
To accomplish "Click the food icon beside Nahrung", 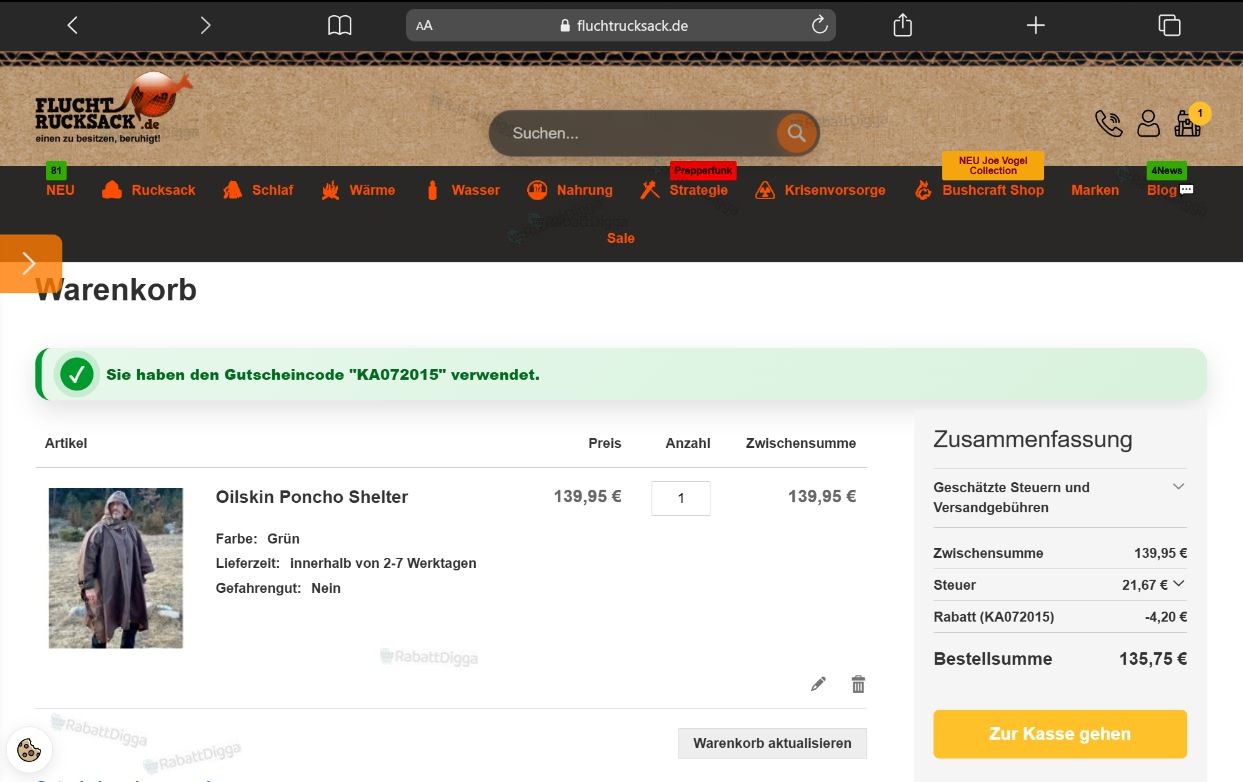I will pyautogui.click(x=537, y=190).
